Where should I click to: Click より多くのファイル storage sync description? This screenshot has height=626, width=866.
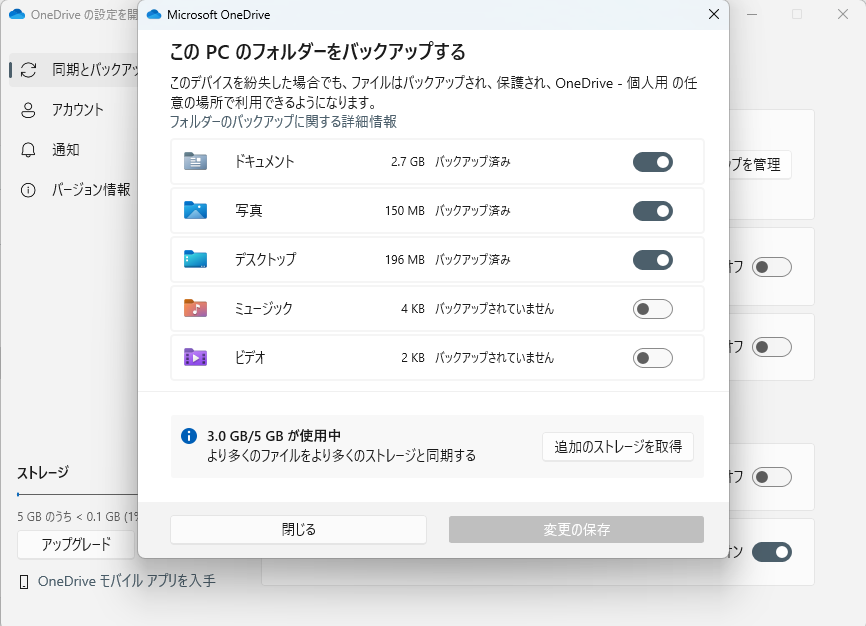(x=341, y=456)
